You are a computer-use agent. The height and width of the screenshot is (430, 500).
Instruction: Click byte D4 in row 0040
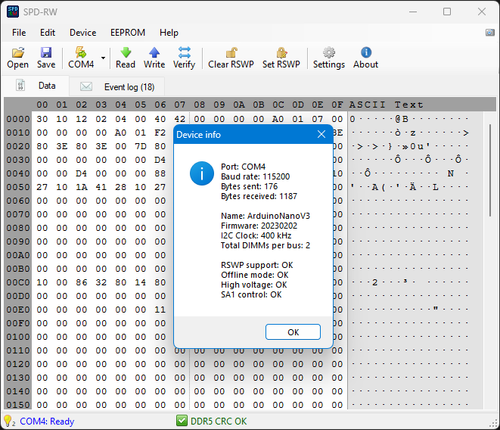(x=81, y=173)
